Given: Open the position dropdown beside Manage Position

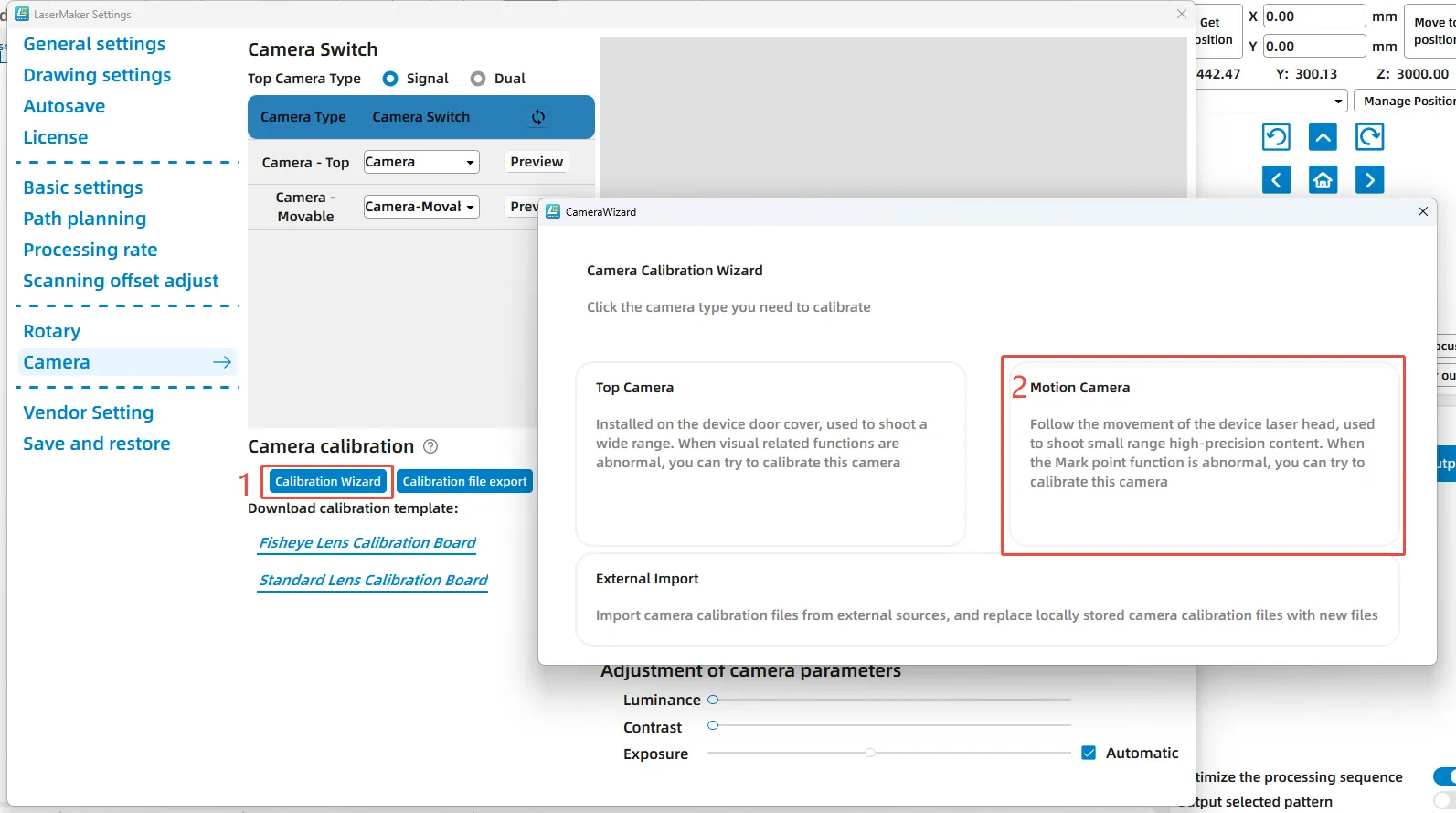Looking at the screenshot, I should click(x=1338, y=101).
